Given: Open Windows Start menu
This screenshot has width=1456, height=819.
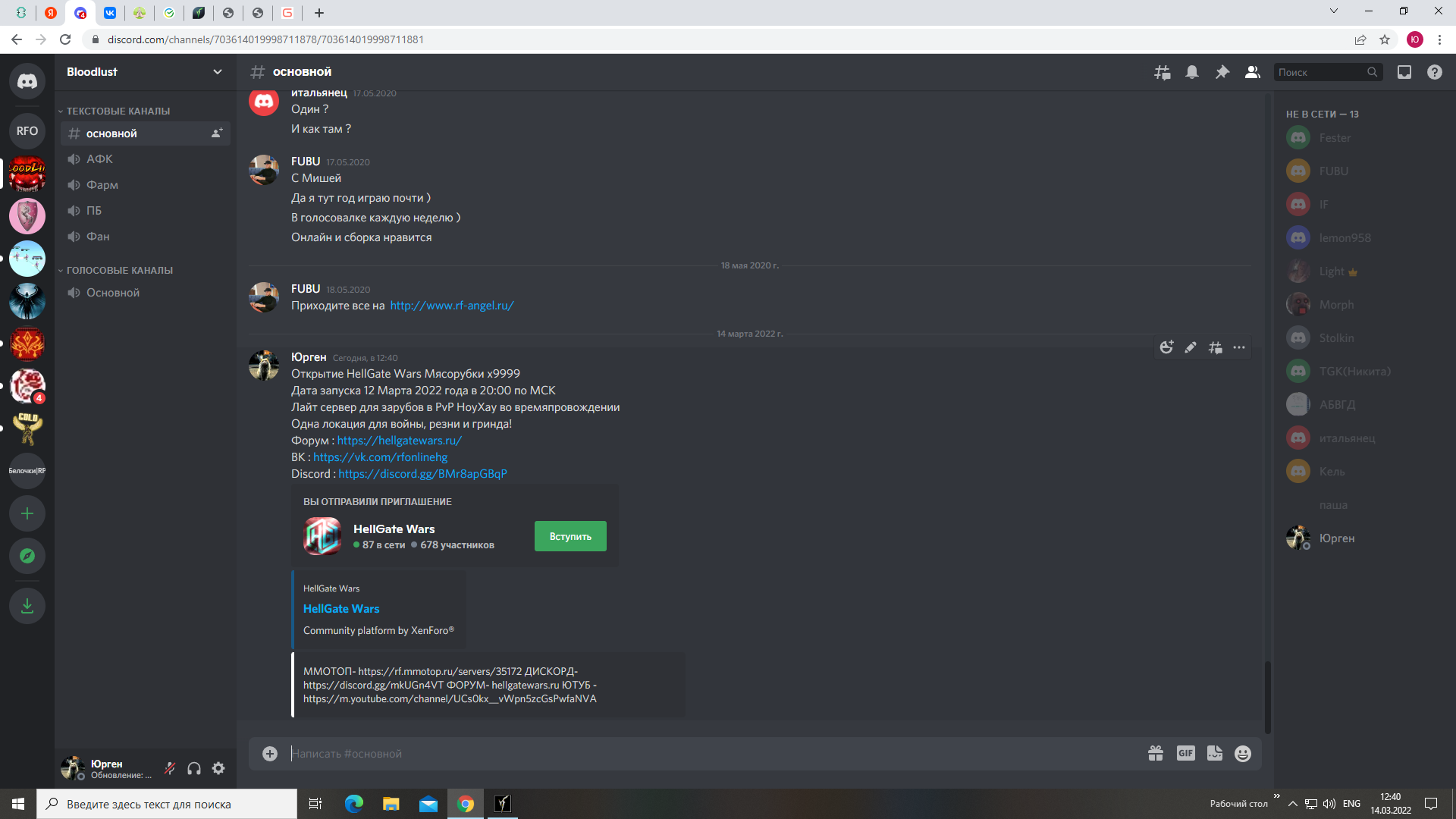Looking at the screenshot, I should (x=18, y=804).
